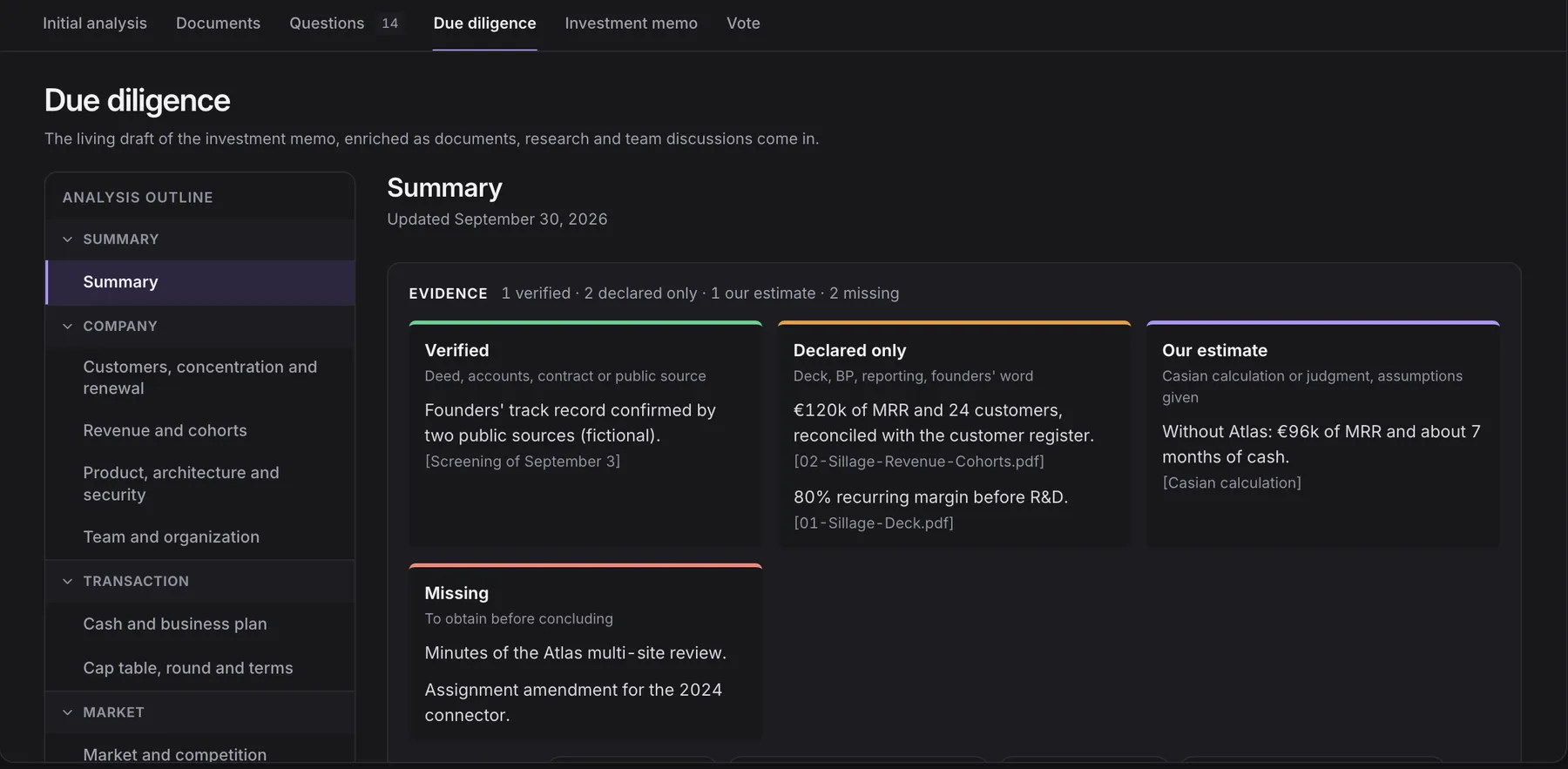Screen dimensions: 1568x769
Task: Open Team and organization section
Action: 200,537
